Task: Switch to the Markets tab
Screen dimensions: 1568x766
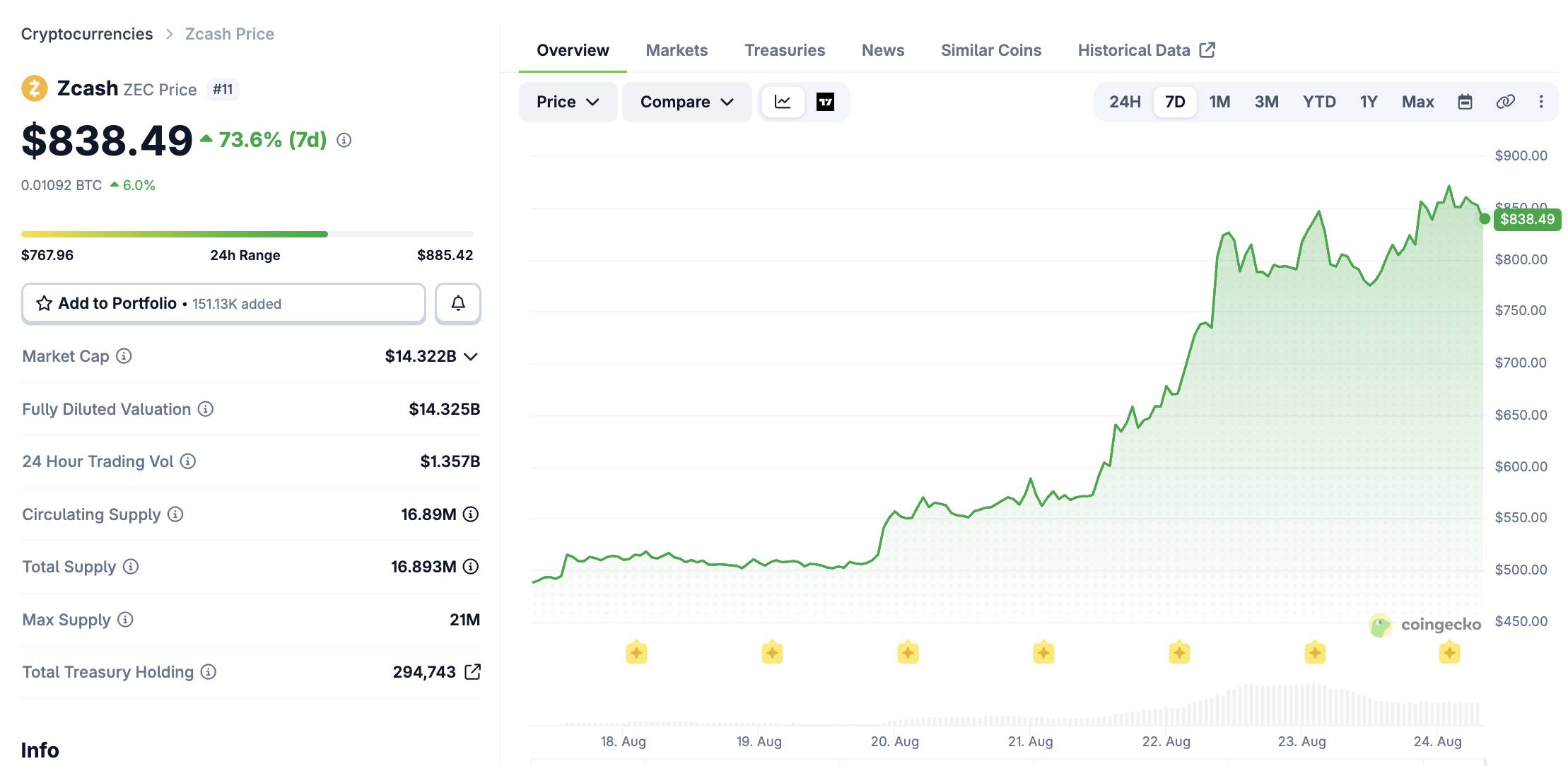Action: click(677, 50)
